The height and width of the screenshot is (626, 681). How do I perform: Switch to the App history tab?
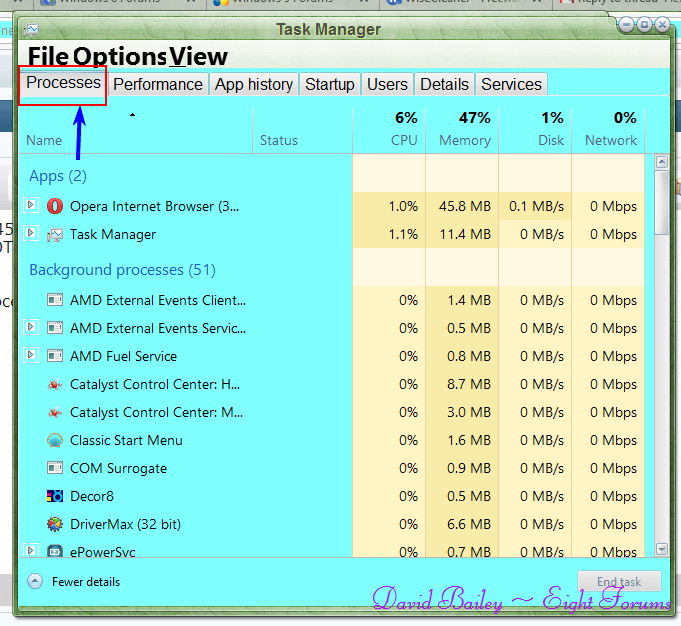click(x=254, y=84)
